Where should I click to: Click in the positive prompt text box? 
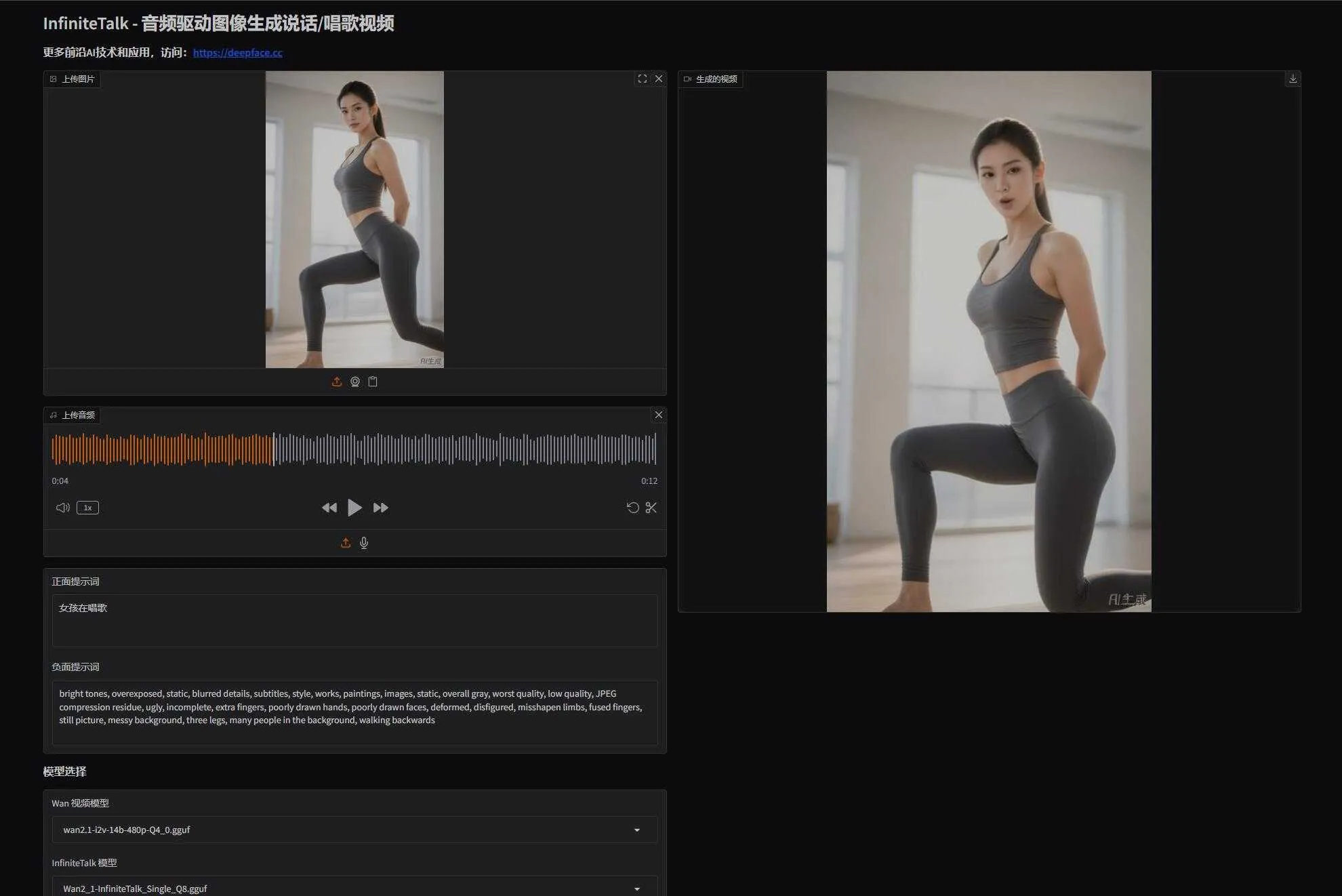(x=354, y=620)
